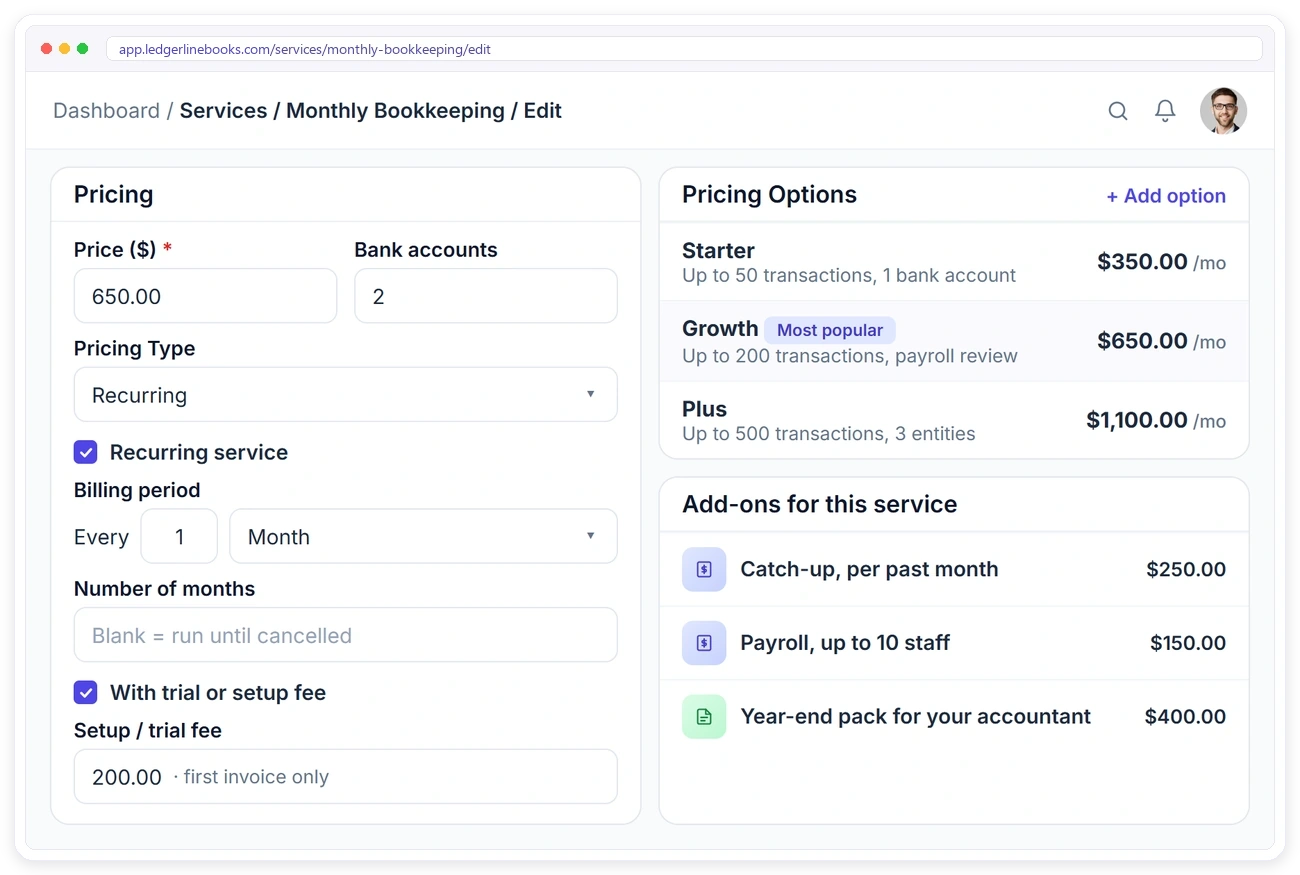Click + Add option link
The height and width of the screenshot is (875, 1300).
(x=1166, y=196)
